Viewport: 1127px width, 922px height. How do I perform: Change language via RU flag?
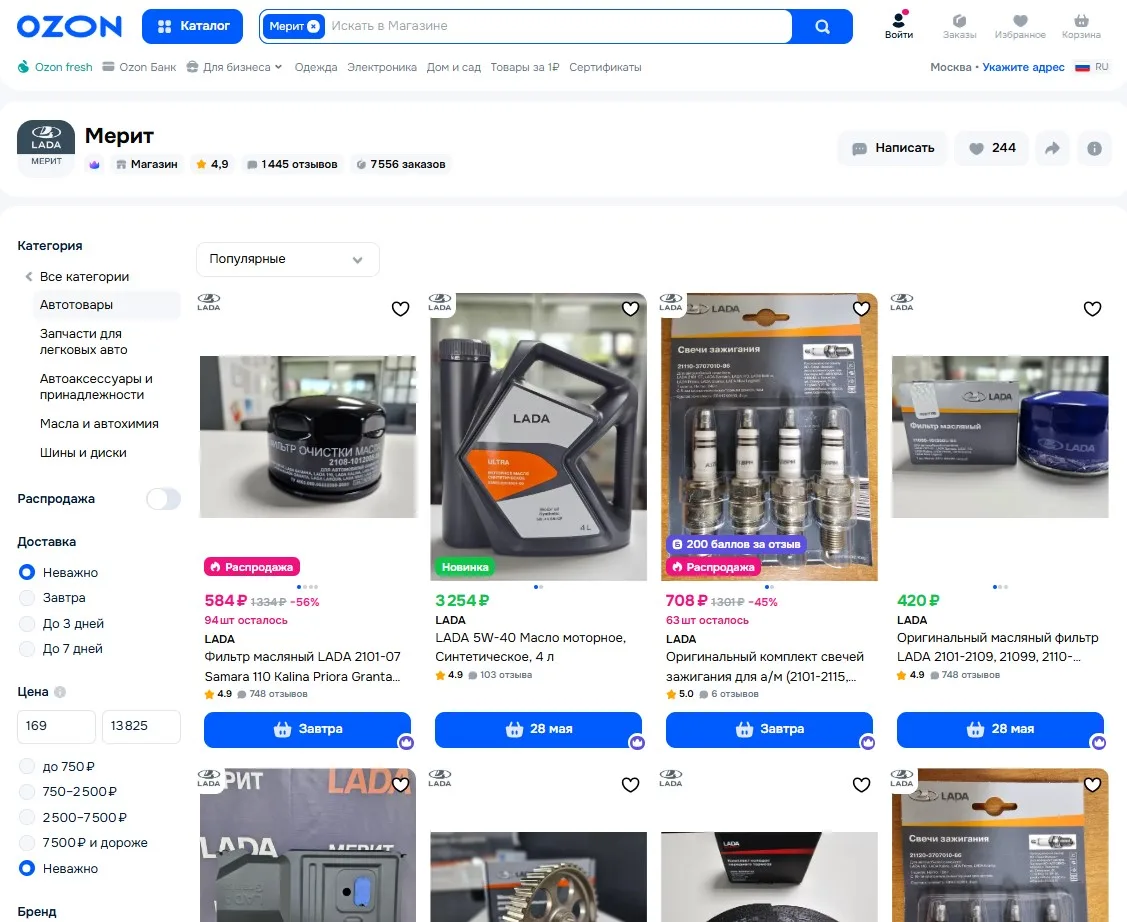click(1092, 67)
